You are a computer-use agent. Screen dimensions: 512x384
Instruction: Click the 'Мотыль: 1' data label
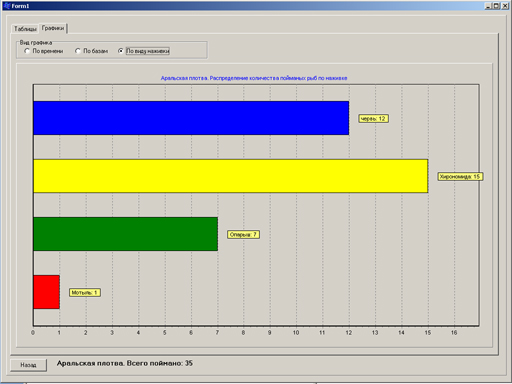(x=85, y=293)
